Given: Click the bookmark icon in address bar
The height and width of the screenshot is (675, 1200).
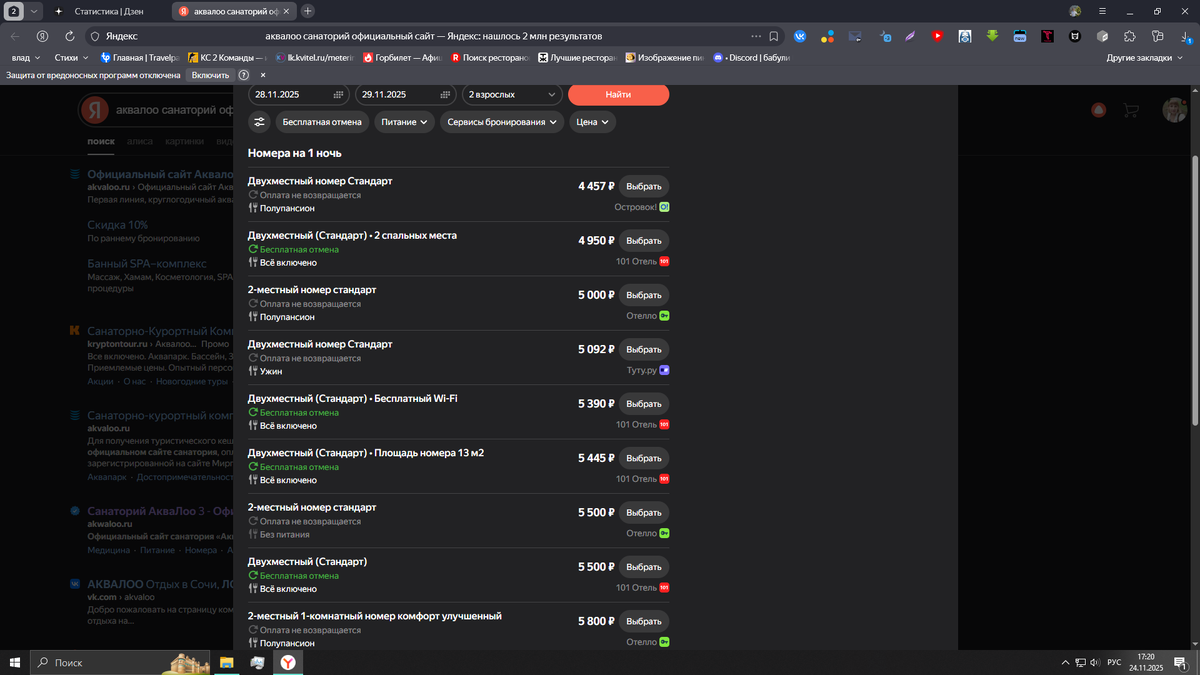Looking at the screenshot, I should 774,36.
